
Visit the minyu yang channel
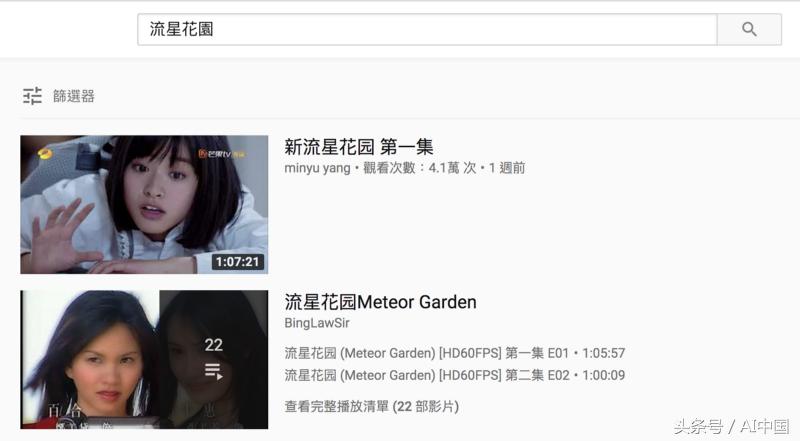[x=317, y=168]
